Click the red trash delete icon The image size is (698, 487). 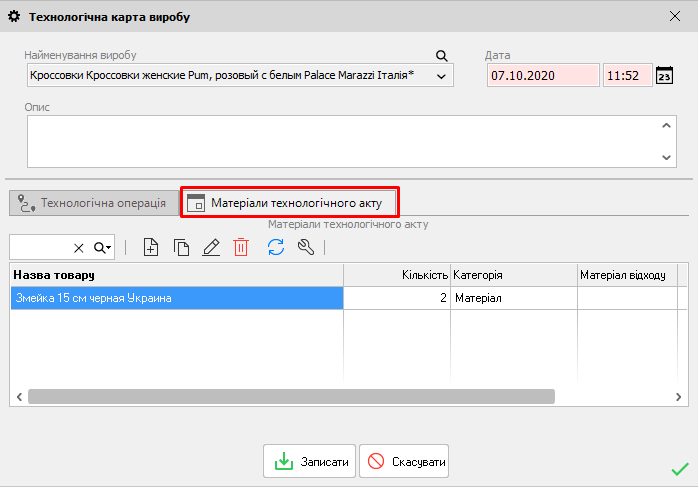point(240,248)
